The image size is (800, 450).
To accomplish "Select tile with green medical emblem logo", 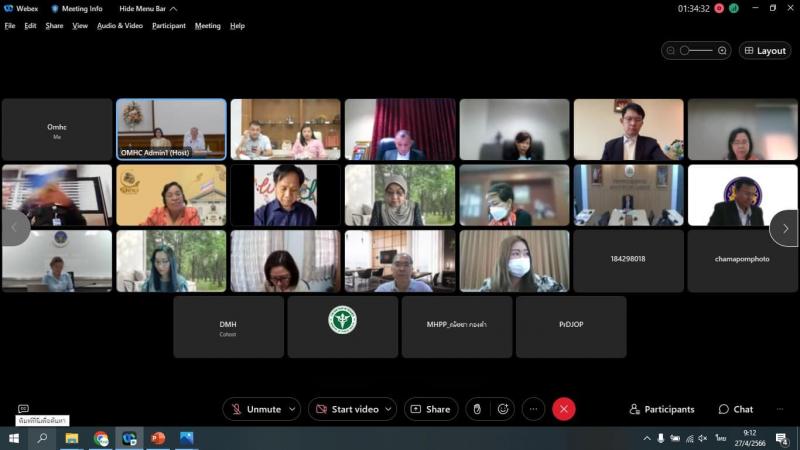I will [x=342, y=327].
